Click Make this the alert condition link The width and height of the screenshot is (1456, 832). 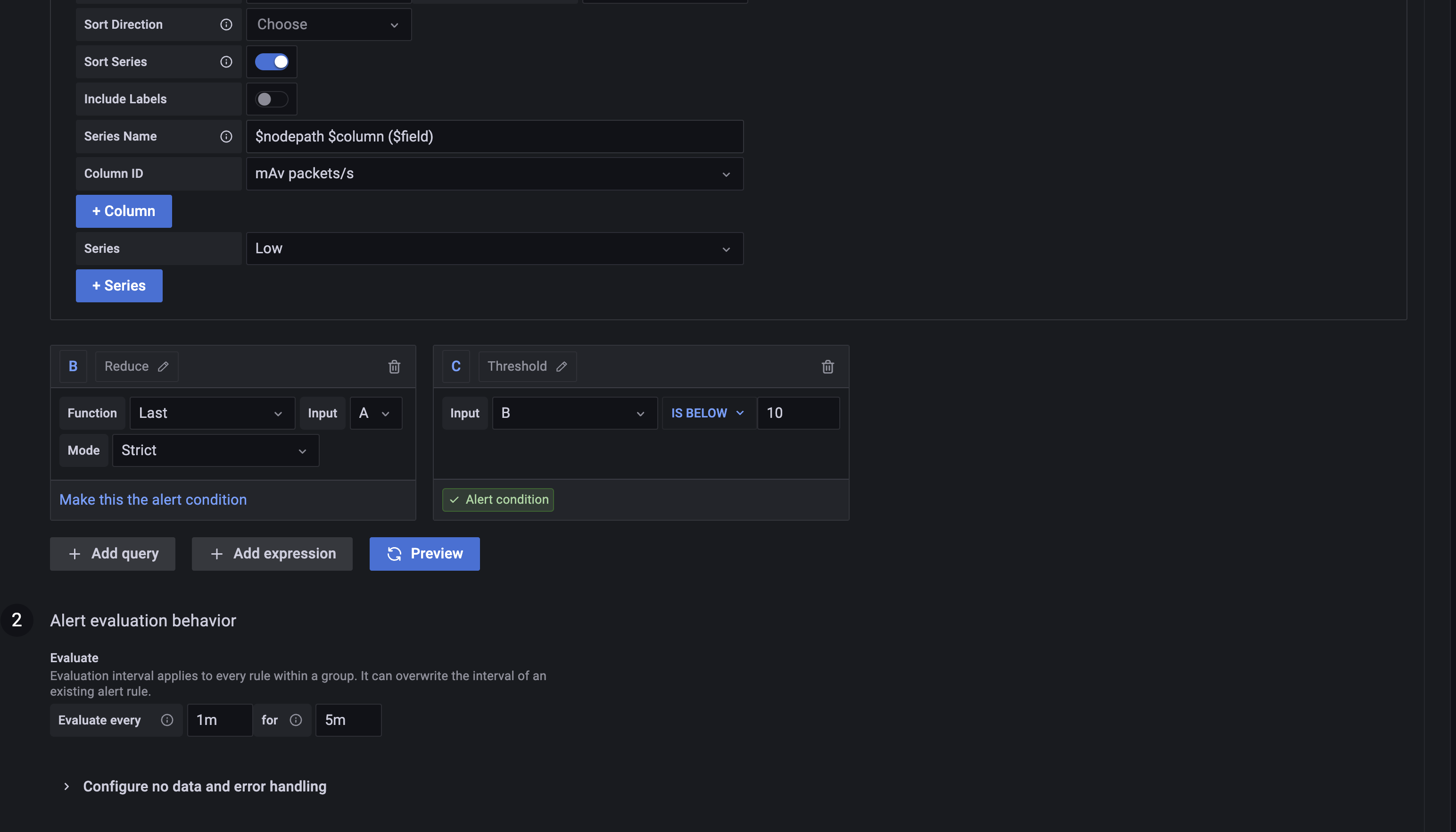point(153,500)
